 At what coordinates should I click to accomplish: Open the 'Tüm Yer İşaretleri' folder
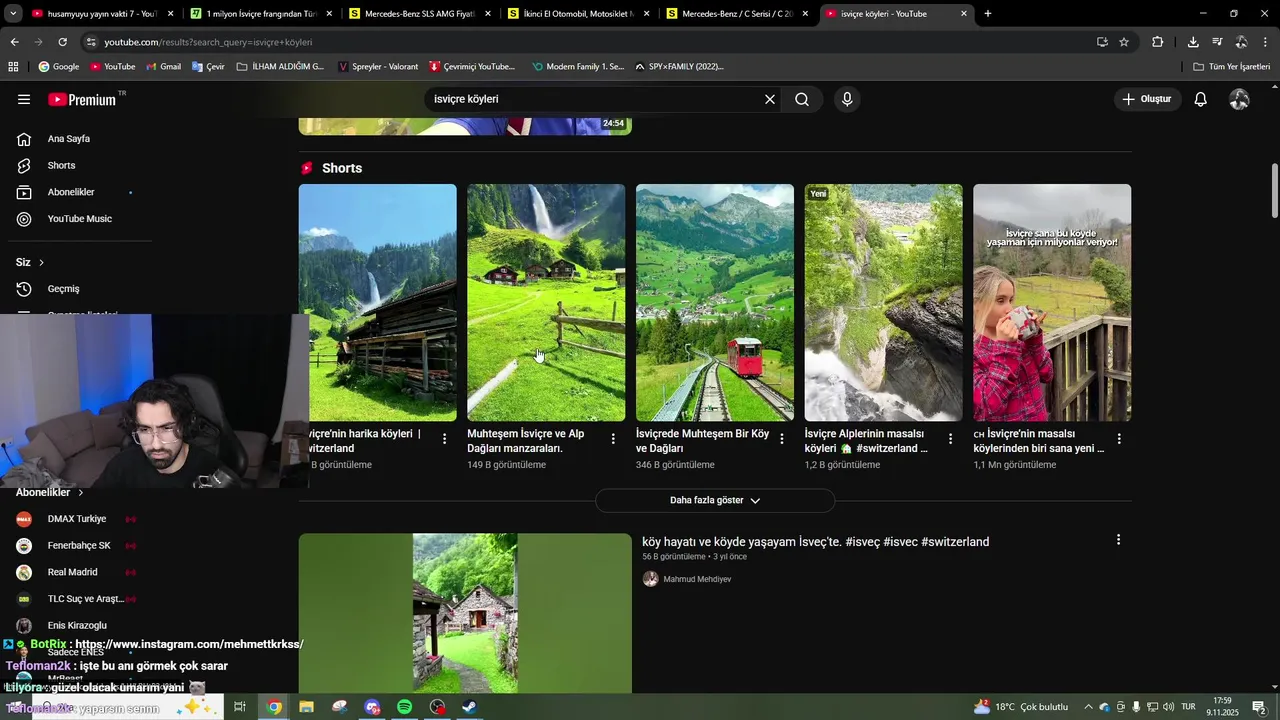[x=1231, y=66]
